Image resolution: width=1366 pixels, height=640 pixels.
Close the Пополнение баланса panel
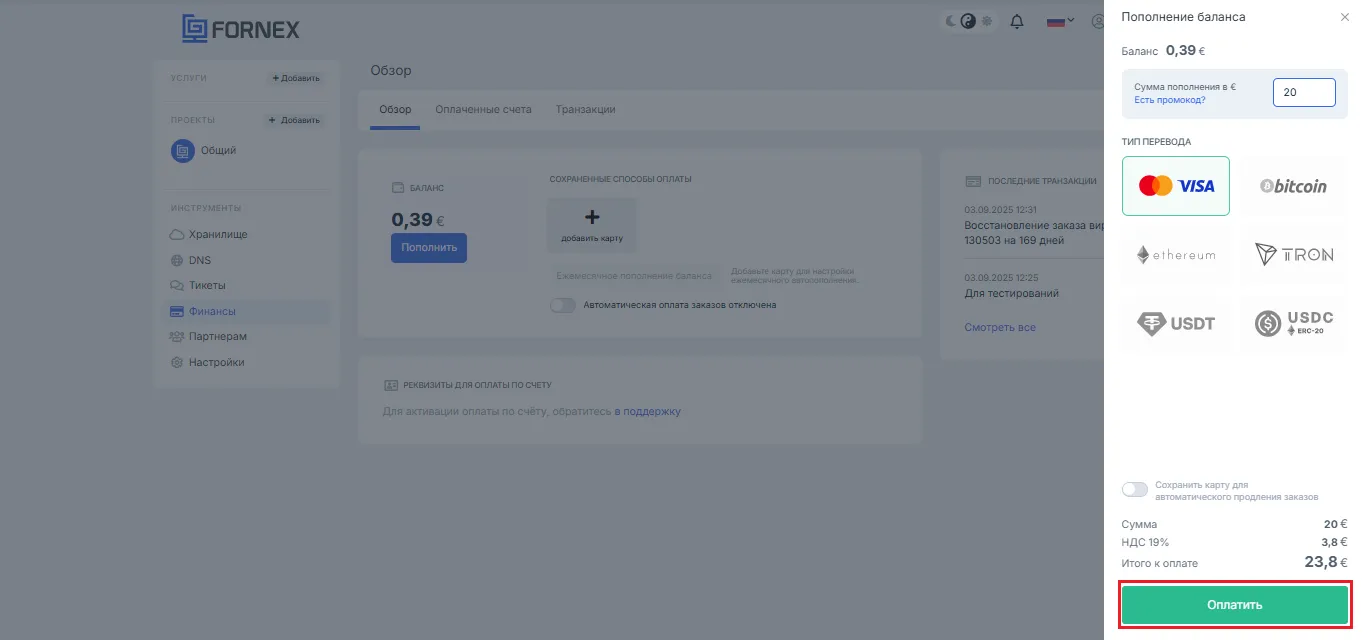(1344, 17)
